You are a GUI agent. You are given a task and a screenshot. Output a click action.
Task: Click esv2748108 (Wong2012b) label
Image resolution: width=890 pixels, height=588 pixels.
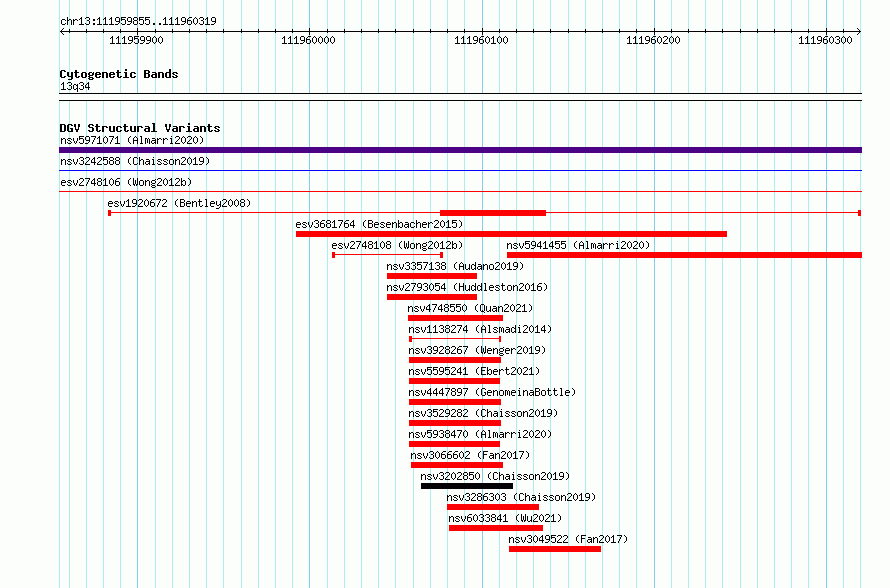[397, 245]
